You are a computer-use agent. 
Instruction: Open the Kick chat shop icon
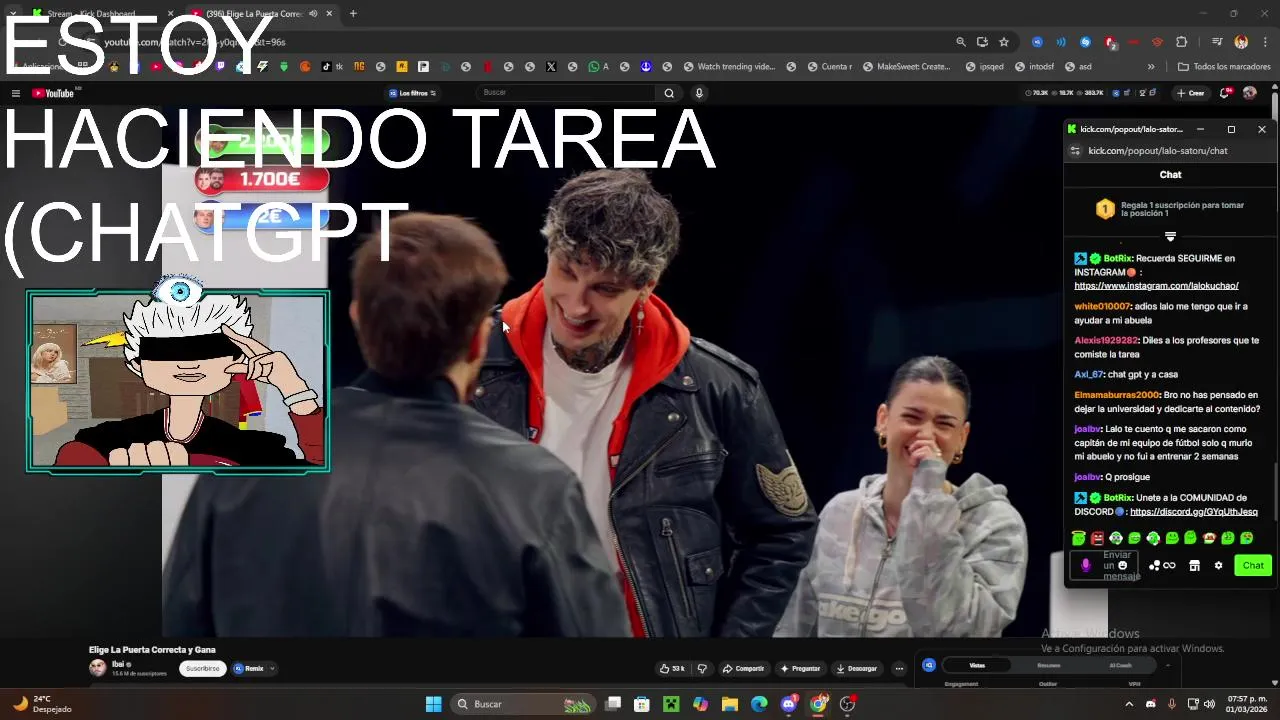(x=1194, y=566)
